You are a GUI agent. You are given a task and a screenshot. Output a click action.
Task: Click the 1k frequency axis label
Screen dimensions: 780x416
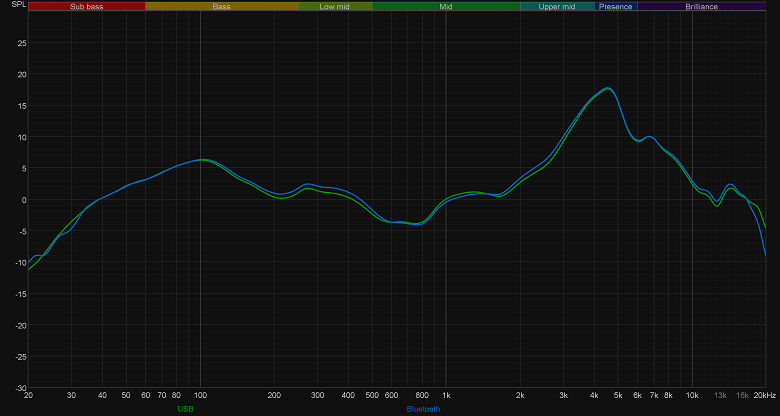pos(446,395)
